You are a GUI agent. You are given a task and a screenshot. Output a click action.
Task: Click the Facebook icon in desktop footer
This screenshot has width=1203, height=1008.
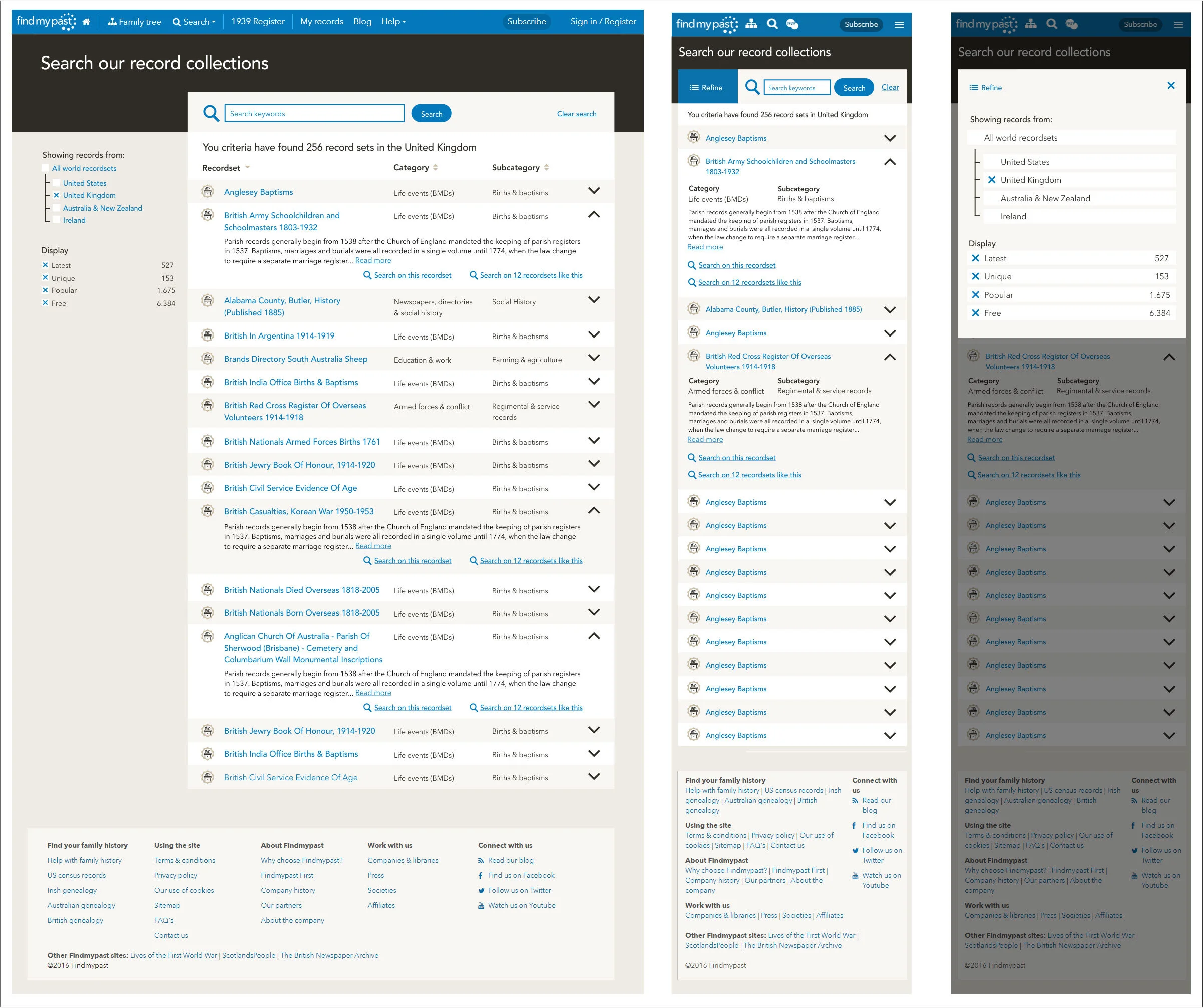[x=481, y=875]
